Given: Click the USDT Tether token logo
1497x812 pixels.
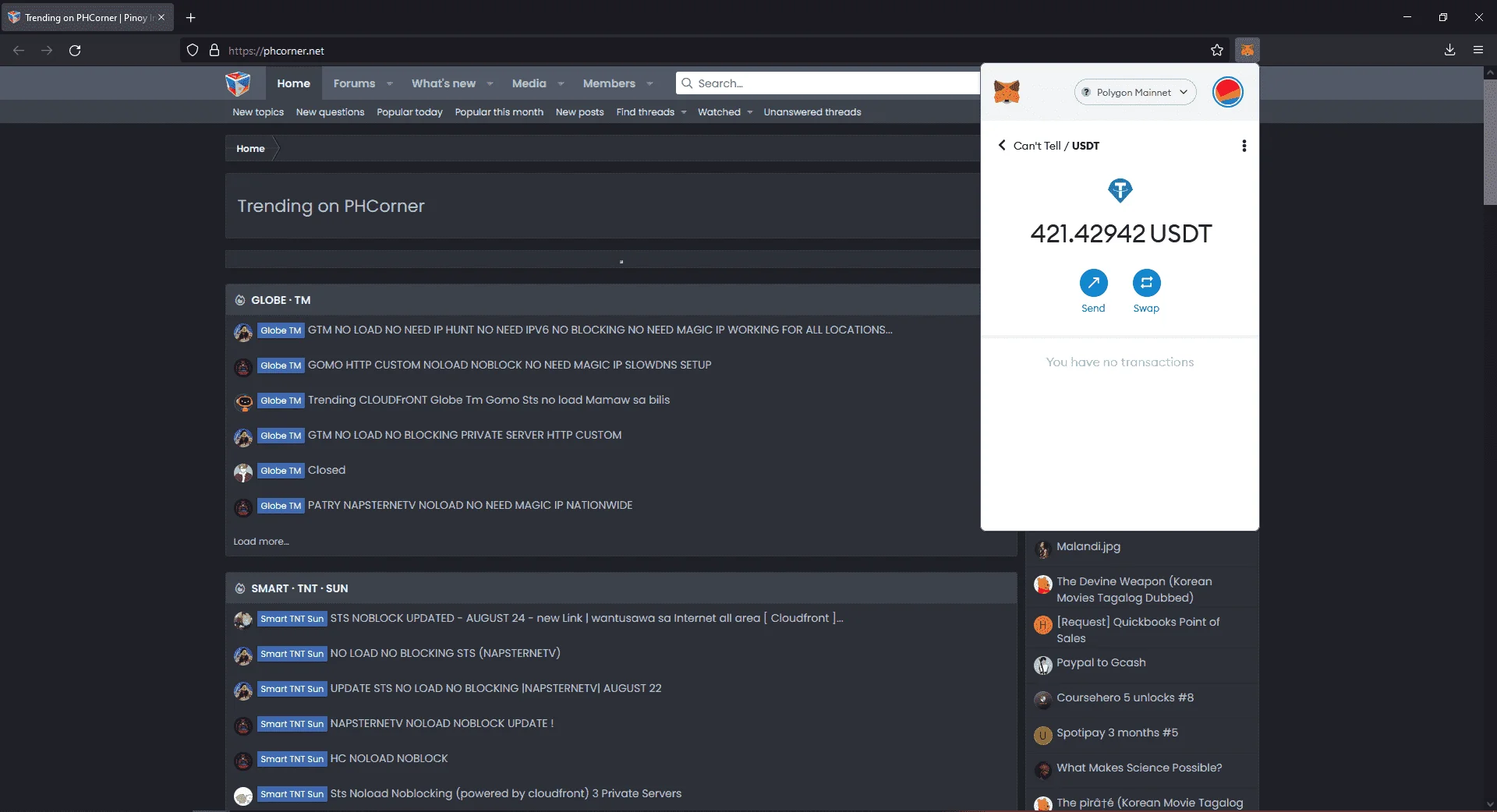Looking at the screenshot, I should tap(1120, 190).
